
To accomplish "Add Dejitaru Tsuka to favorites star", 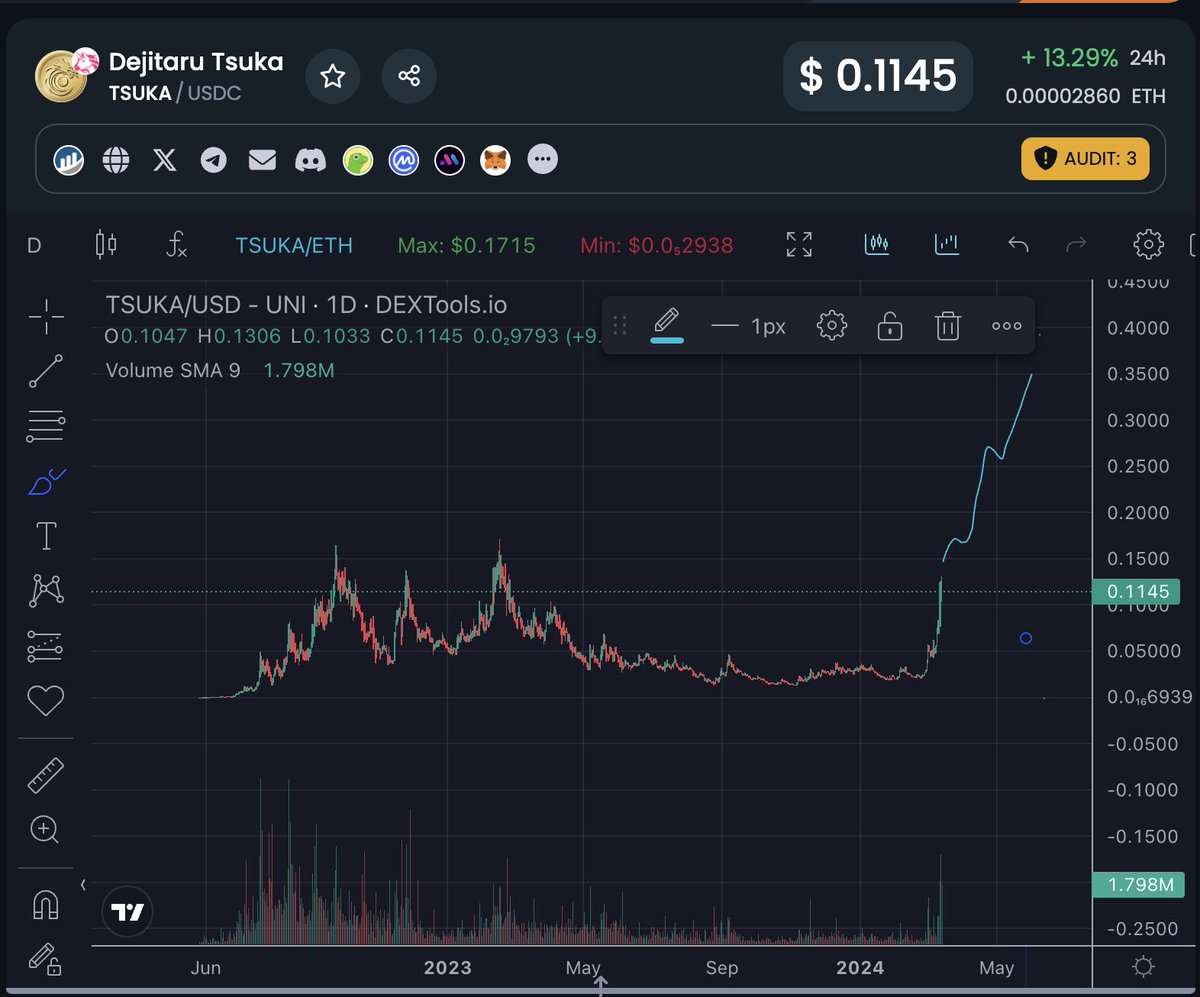I will [x=333, y=76].
